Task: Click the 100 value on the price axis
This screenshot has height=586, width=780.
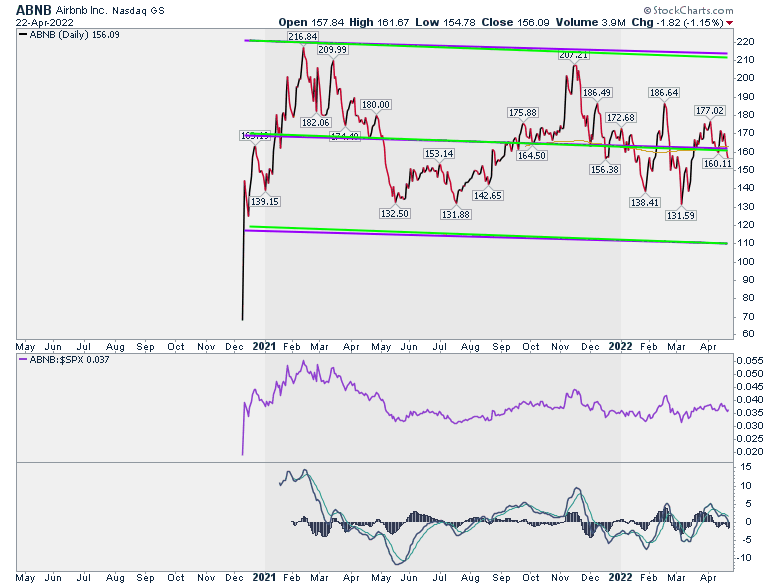Action: click(x=746, y=262)
